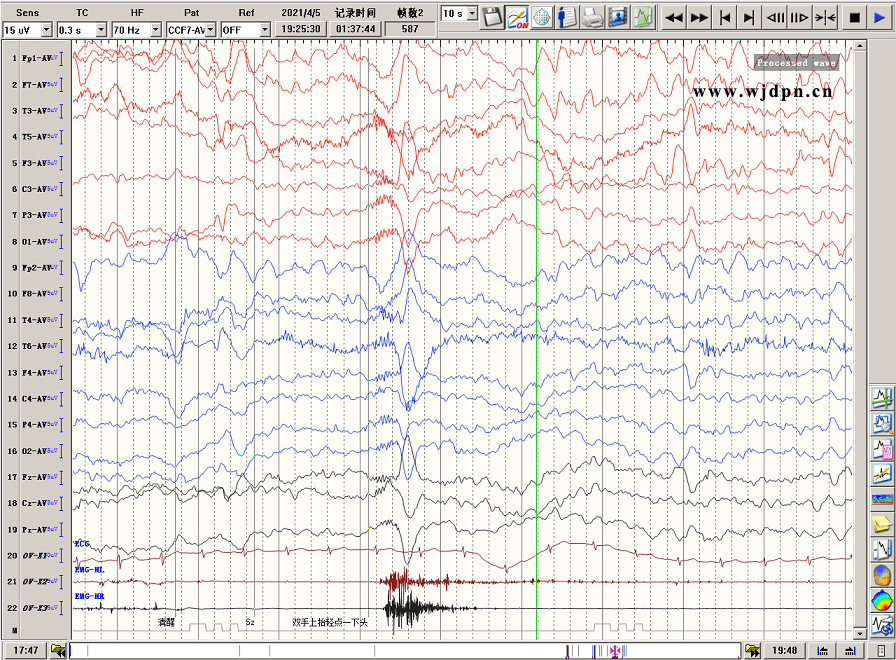Click the waveform analysis icon at bottom right
Image resolution: width=896 pixels, height=660 pixels.
[x=882, y=626]
